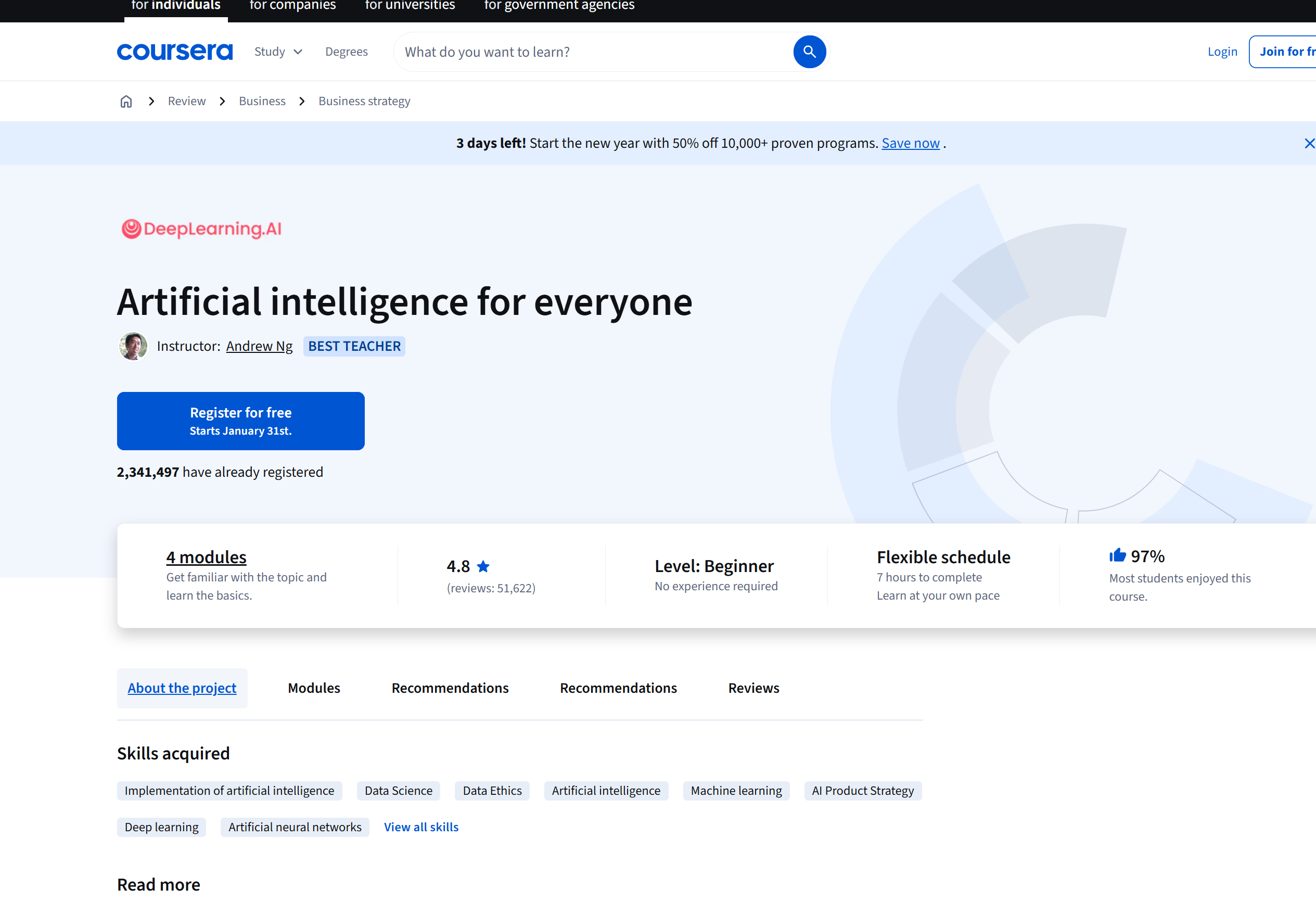Image resolution: width=1316 pixels, height=901 pixels.
Task: Click the blue rating star icon
Action: click(483, 566)
